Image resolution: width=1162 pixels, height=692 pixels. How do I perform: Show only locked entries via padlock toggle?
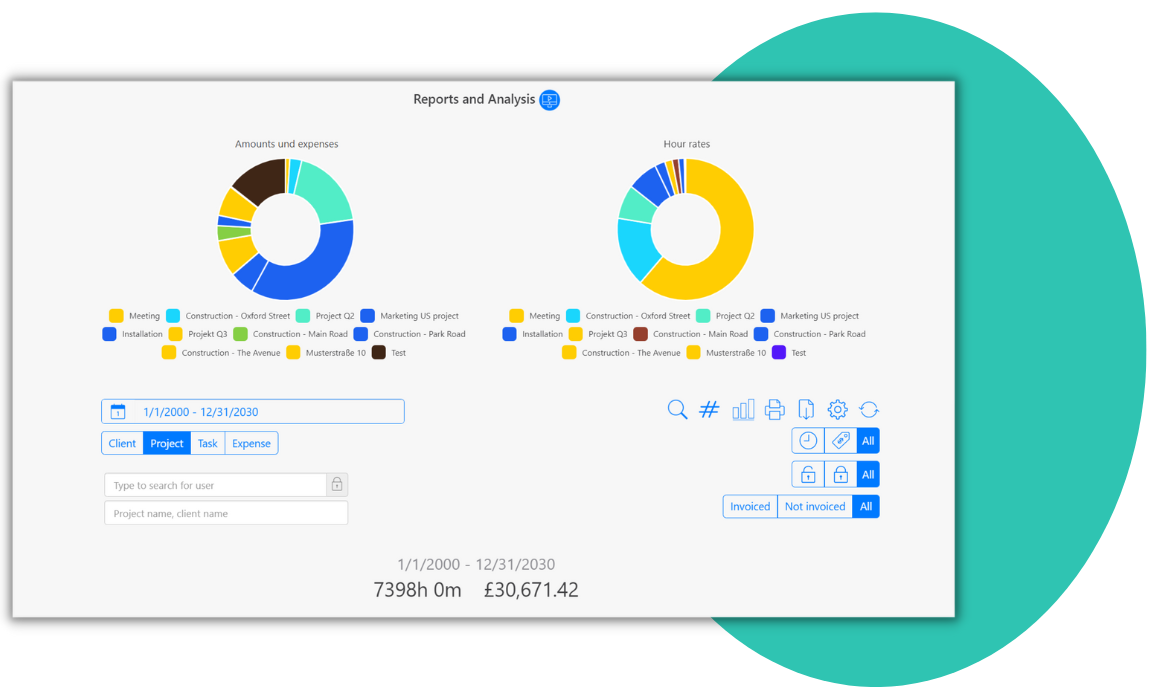838,473
